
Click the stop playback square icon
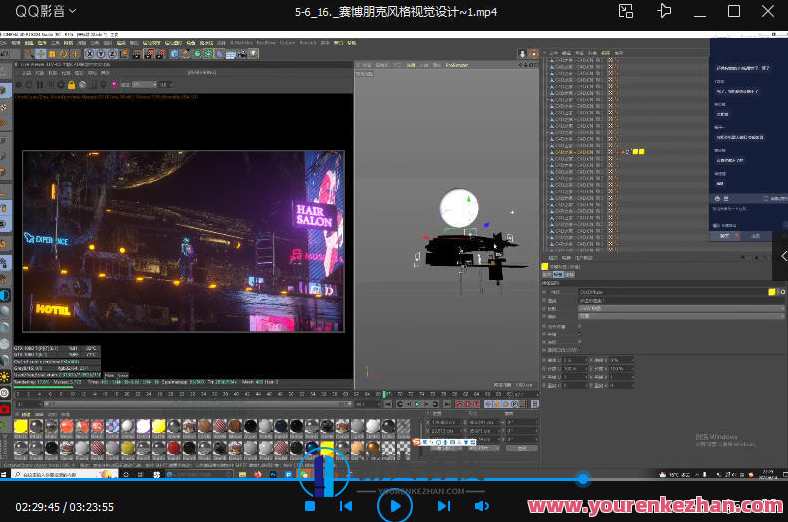[x=310, y=506]
